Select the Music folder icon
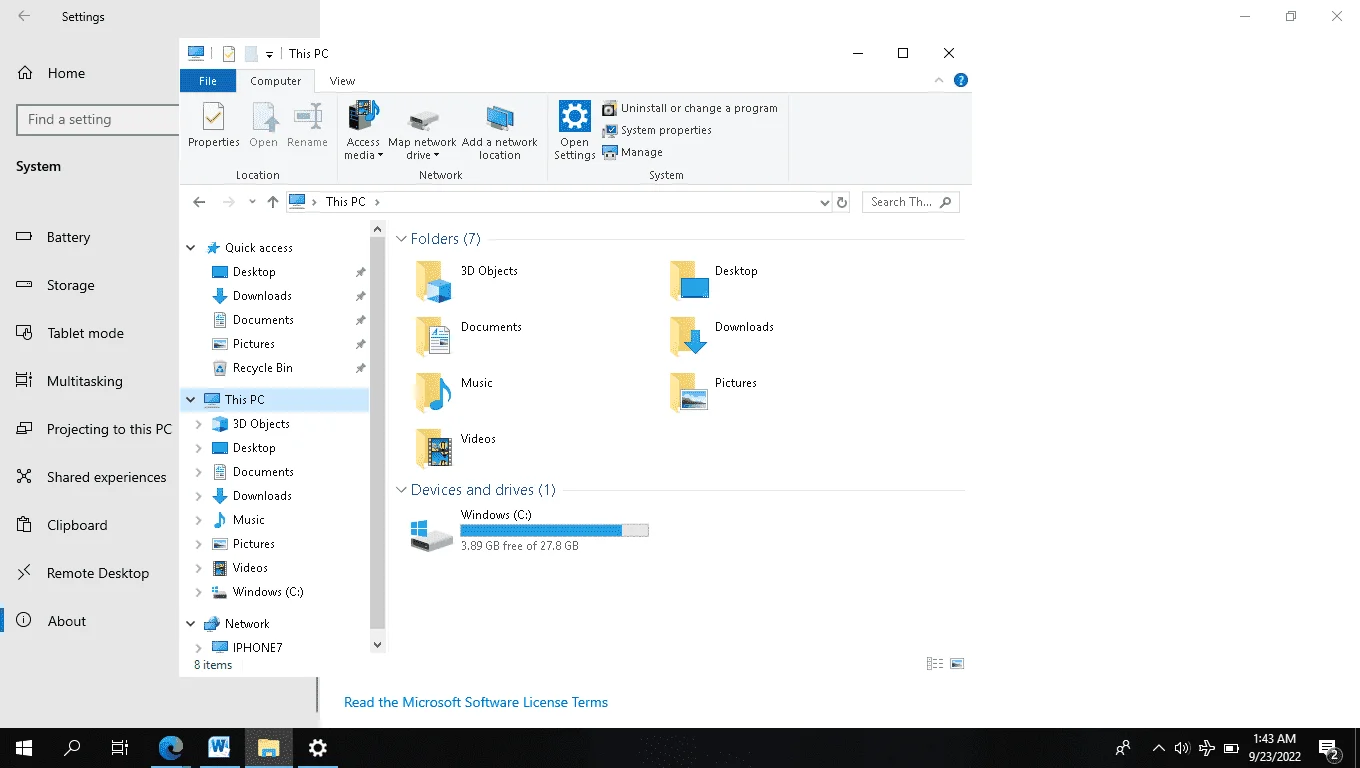The height and width of the screenshot is (768, 1360). (x=434, y=393)
